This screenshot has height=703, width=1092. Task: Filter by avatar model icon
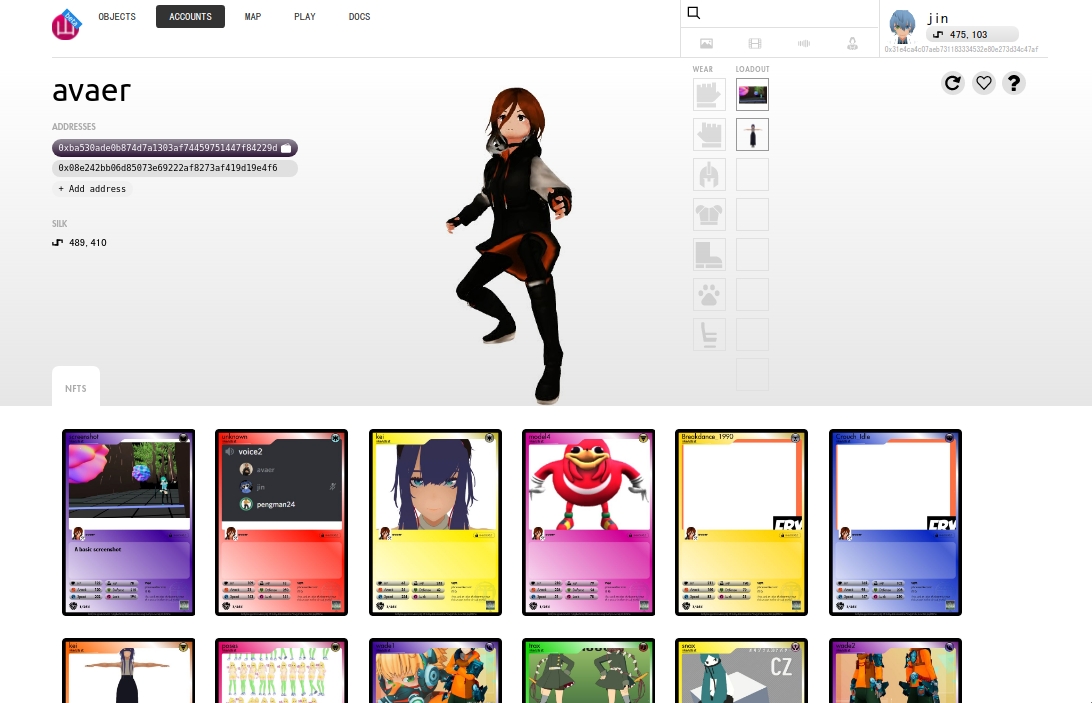click(852, 43)
